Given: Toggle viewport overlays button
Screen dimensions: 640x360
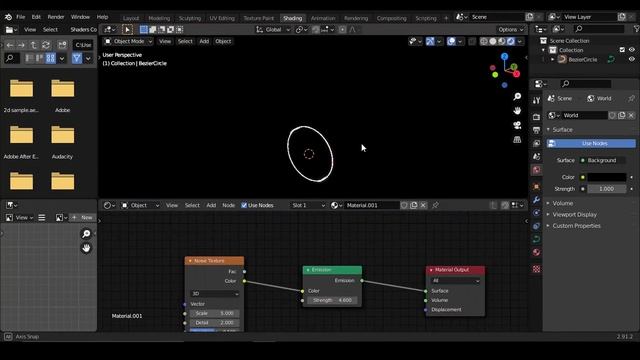Looking at the screenshot, I should [451, 41].
